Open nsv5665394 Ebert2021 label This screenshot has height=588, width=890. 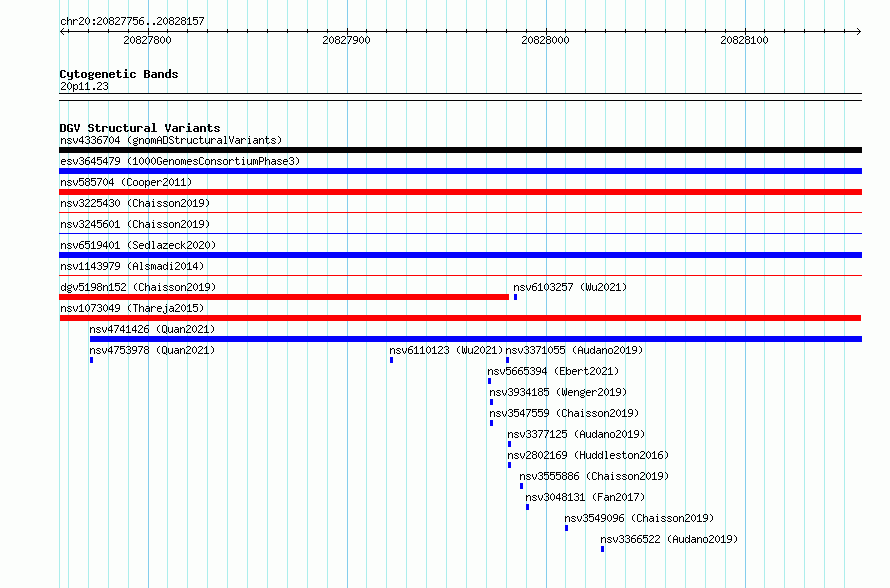pyautogui.click(x=553, y=371)
